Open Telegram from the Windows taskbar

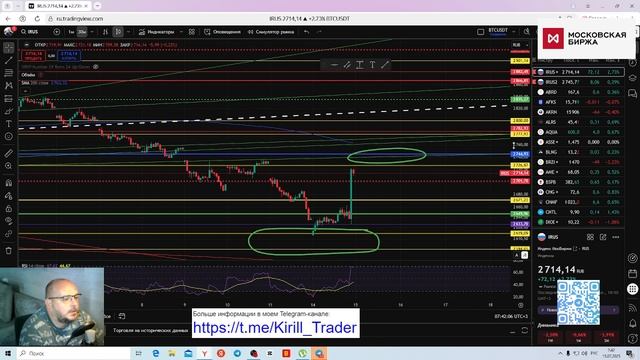(x=237, y=353)
